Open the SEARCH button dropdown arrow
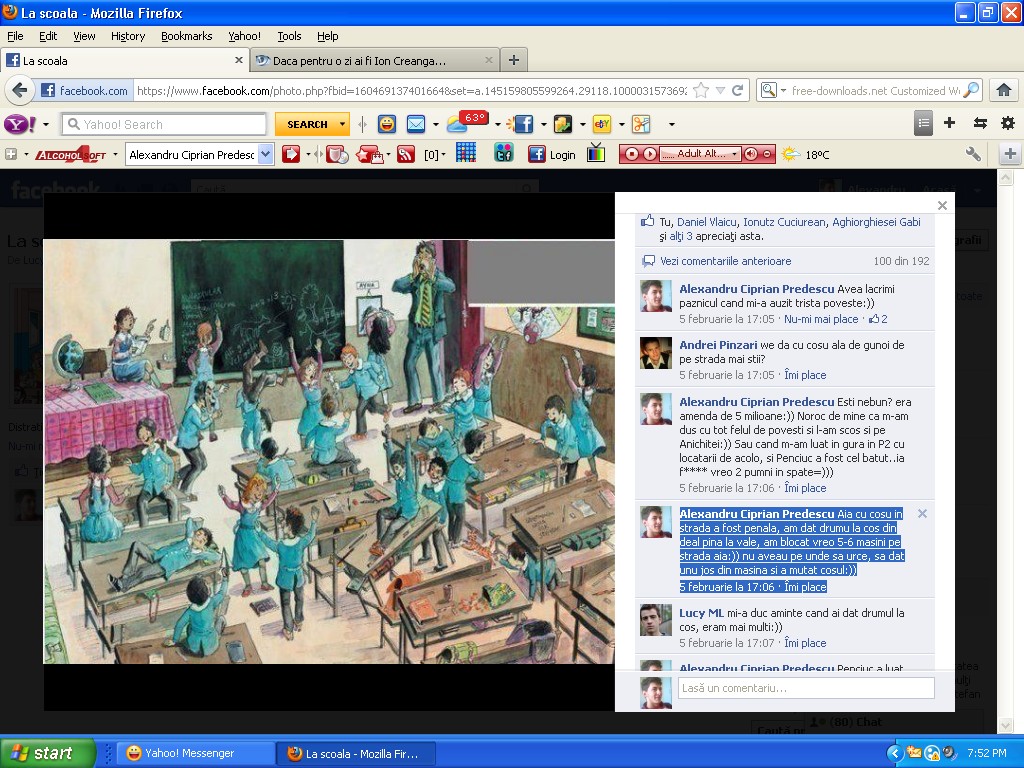1024x768 pixels. coord(342,124)
